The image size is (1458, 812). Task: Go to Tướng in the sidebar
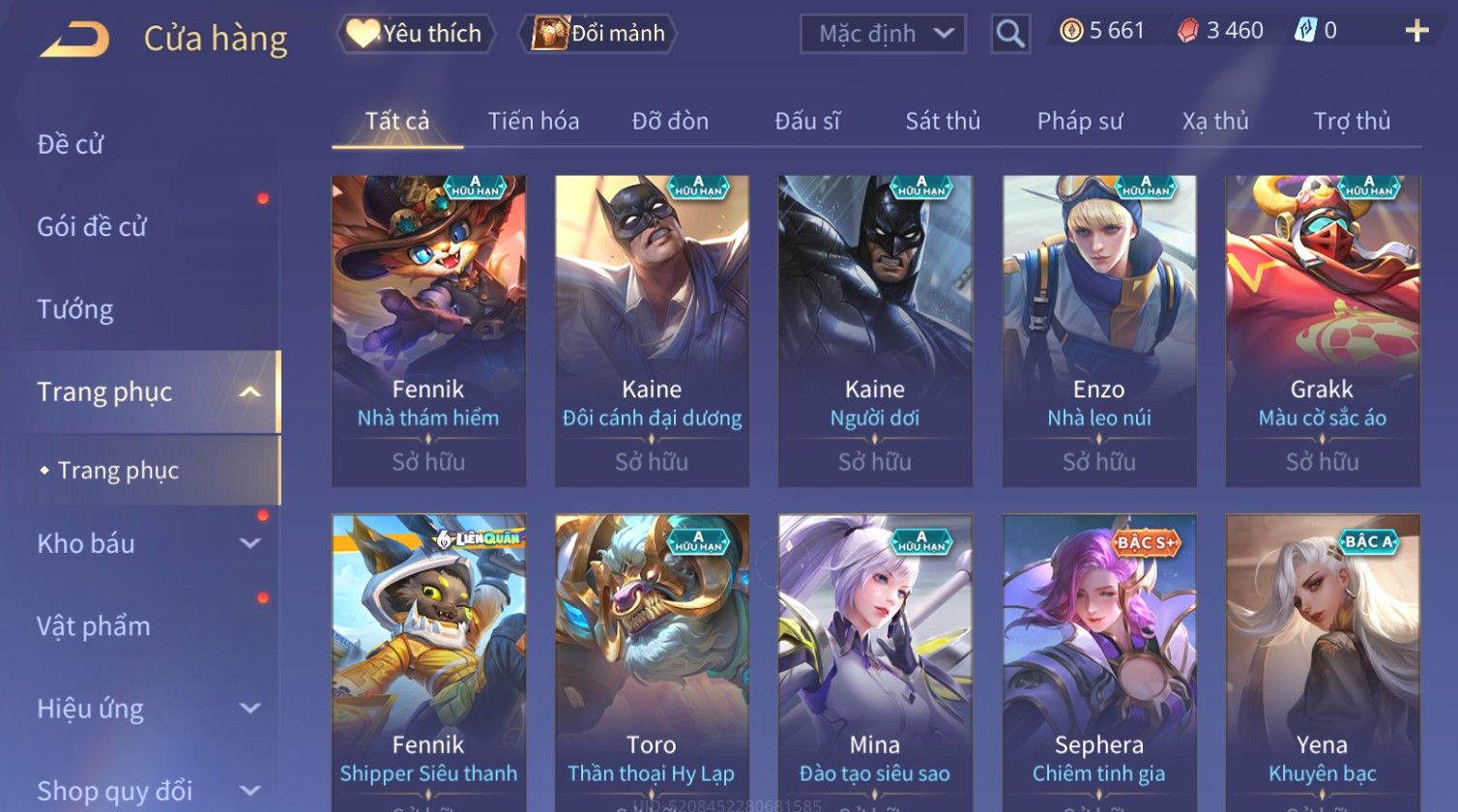[x=75, y=309]
